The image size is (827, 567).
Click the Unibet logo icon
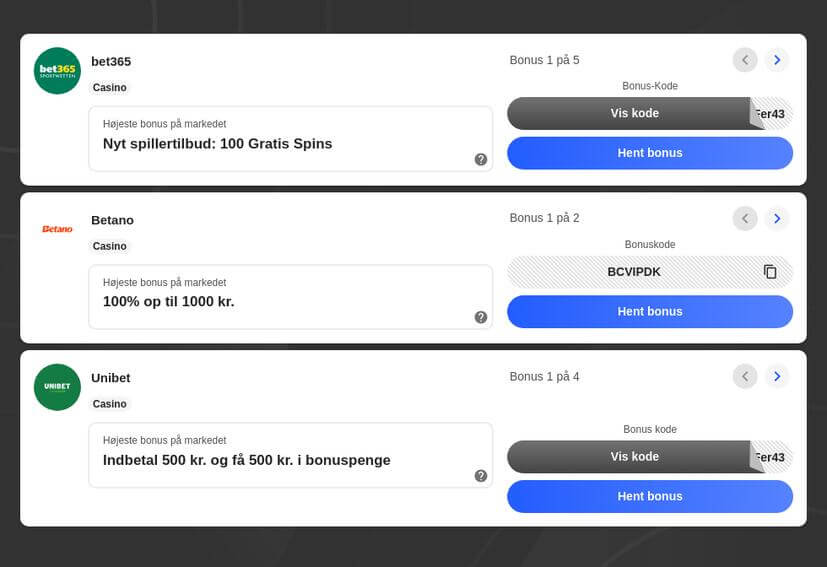[57, 387]
